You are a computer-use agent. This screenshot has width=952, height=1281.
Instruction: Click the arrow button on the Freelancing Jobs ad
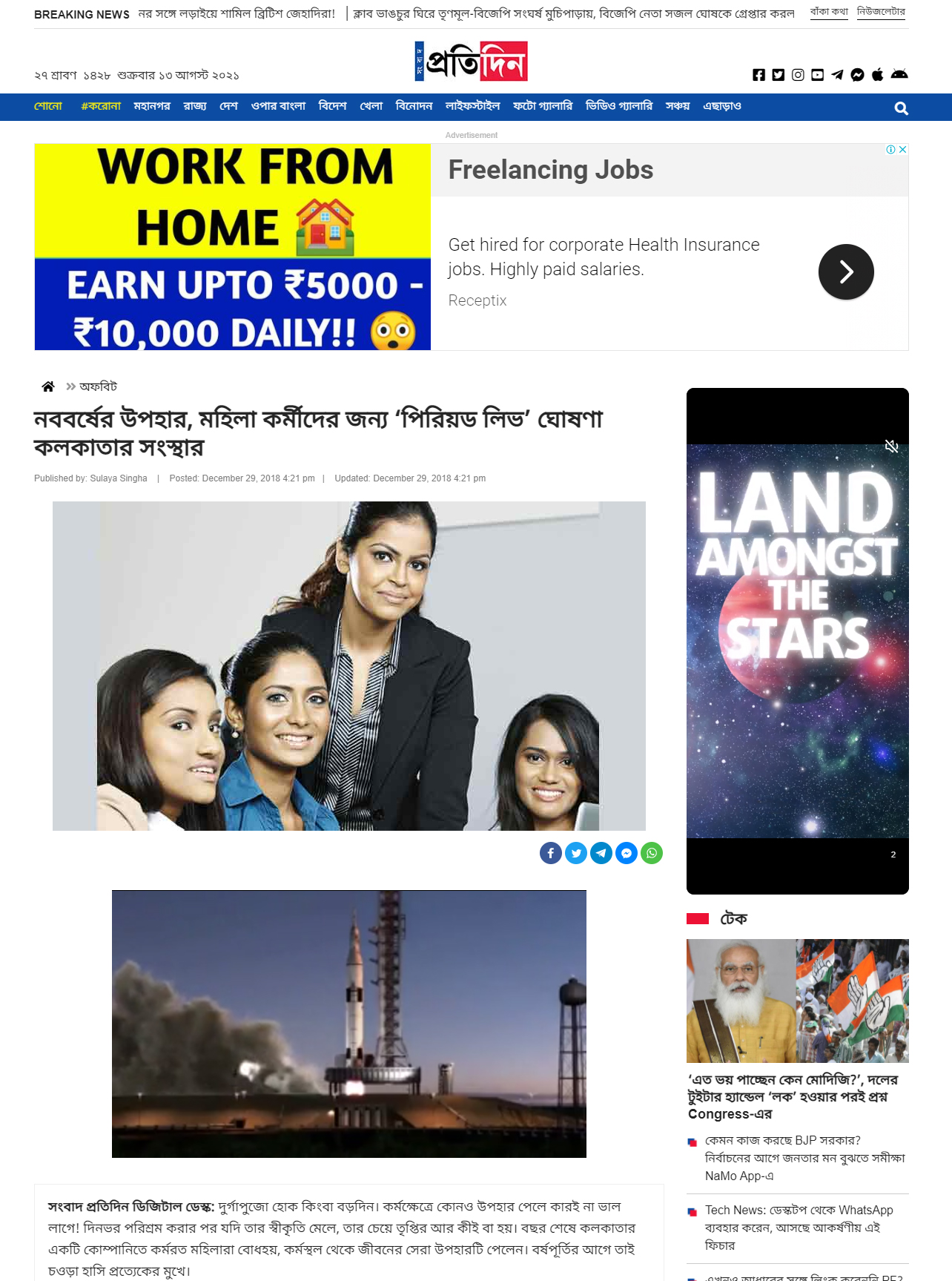[846, 271]
